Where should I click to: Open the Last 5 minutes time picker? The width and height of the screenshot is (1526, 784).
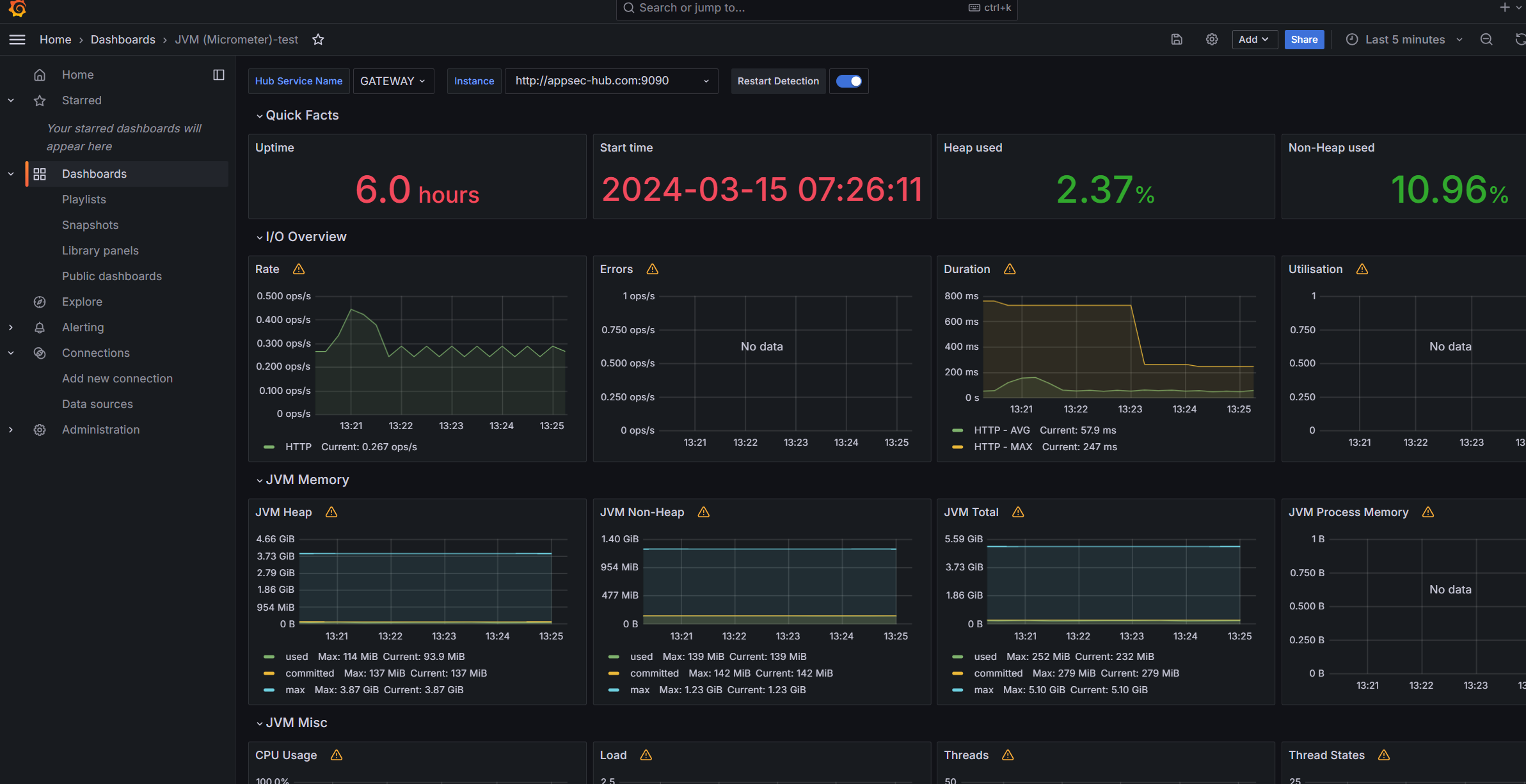point(1404,40)
